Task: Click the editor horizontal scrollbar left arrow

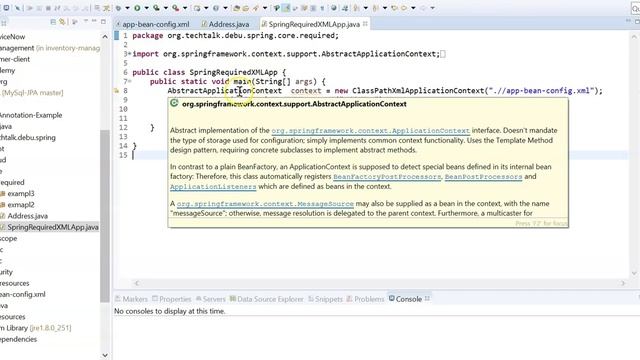Action: coord(137,283)
